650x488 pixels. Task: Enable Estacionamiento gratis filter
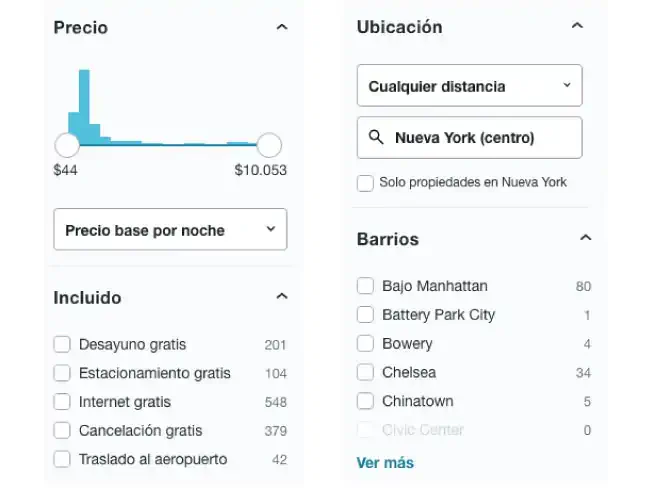pyautogui.click(x=62, y=373)
